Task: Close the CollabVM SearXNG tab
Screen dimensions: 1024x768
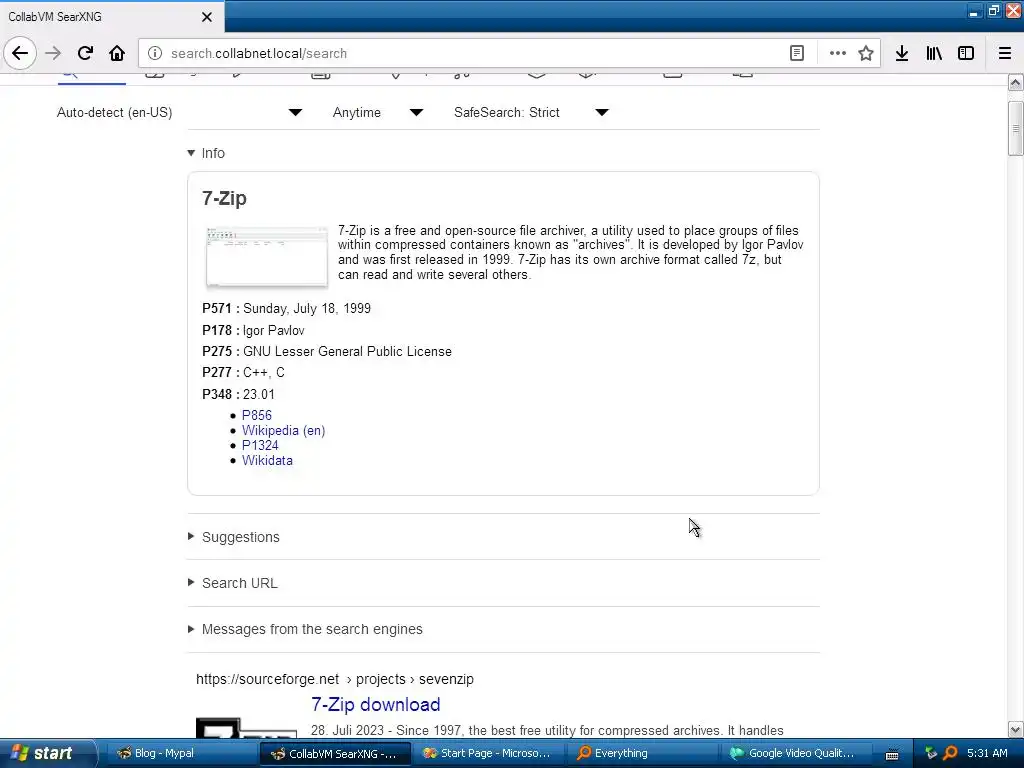Action: [206, 17]
